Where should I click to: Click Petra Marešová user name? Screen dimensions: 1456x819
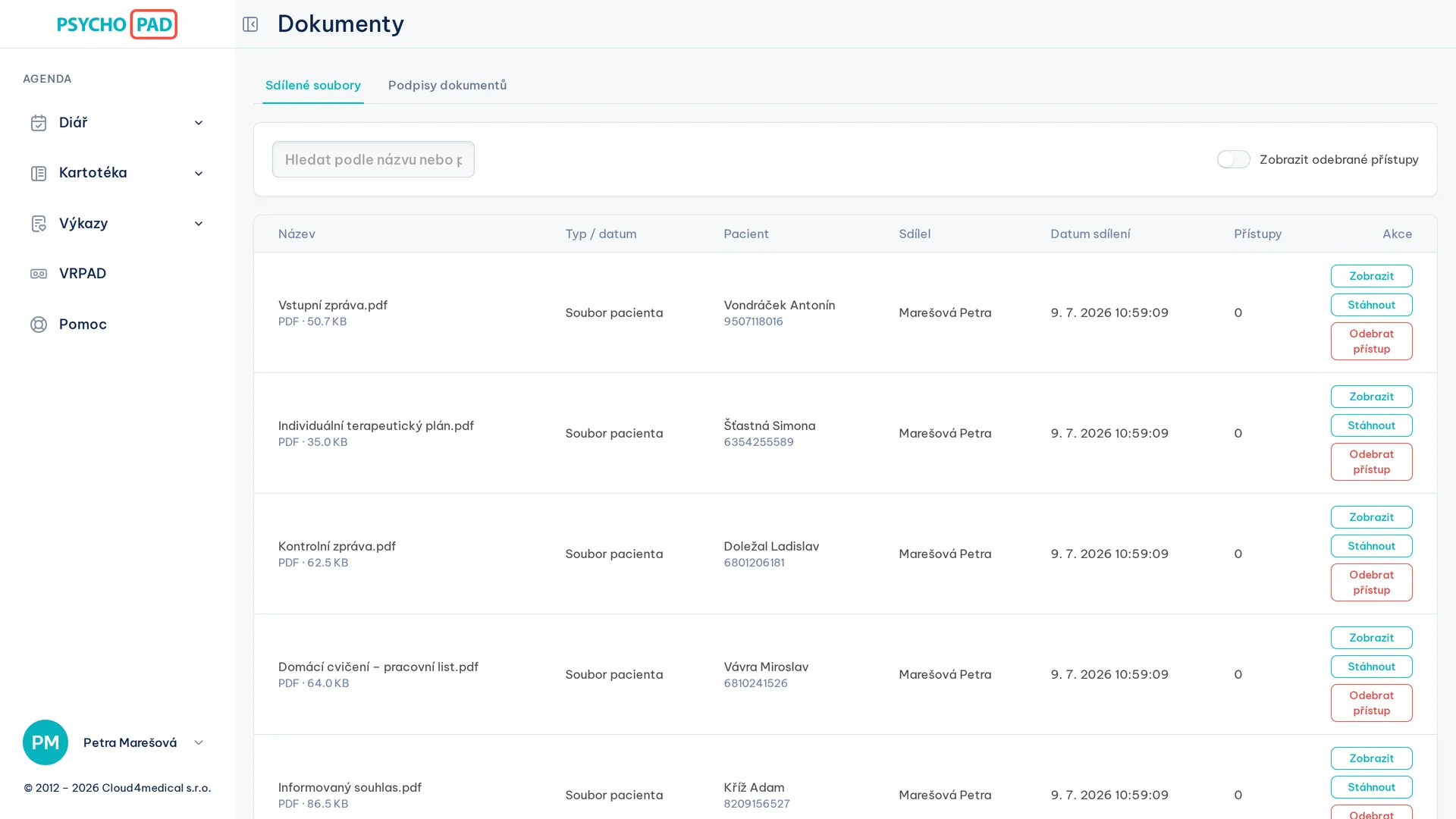pyautogui.click(x=130, y=742)
